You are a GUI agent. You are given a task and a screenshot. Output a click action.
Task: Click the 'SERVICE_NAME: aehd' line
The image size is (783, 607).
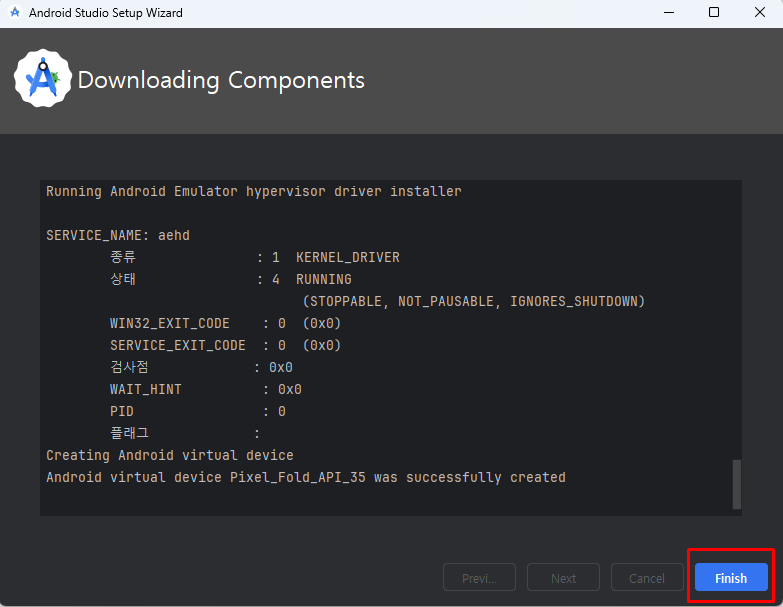pyautogui.click(x=118, y=236)
